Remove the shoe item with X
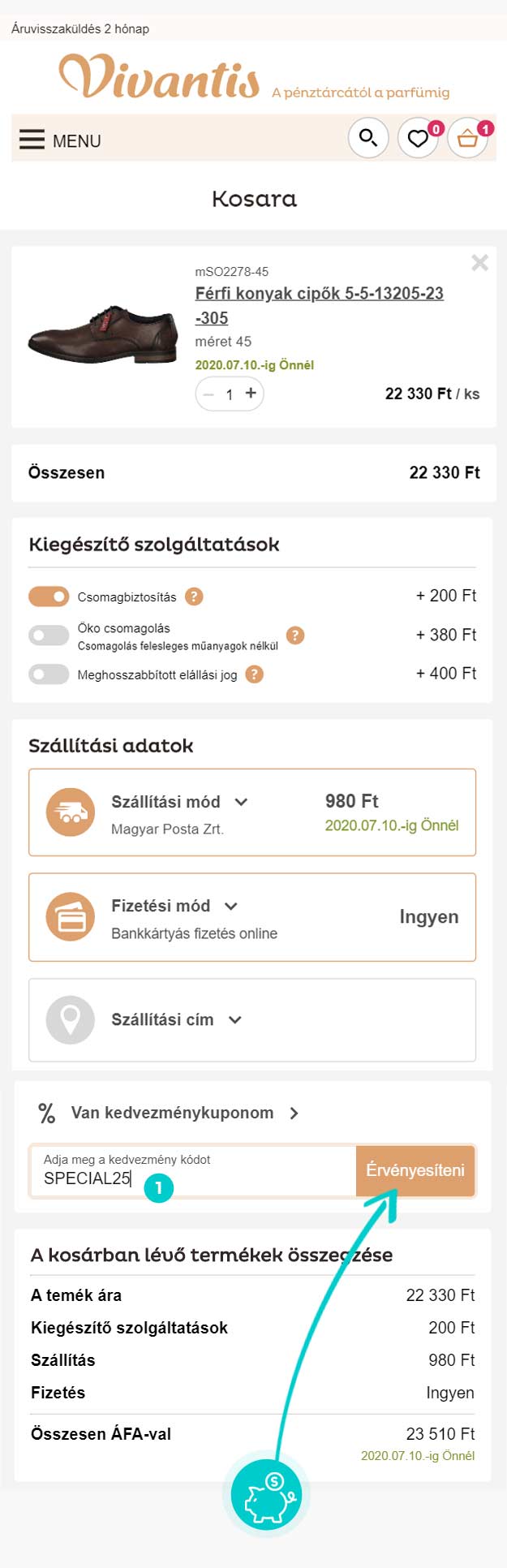The image size is (507, 1568). pos(480,262)
